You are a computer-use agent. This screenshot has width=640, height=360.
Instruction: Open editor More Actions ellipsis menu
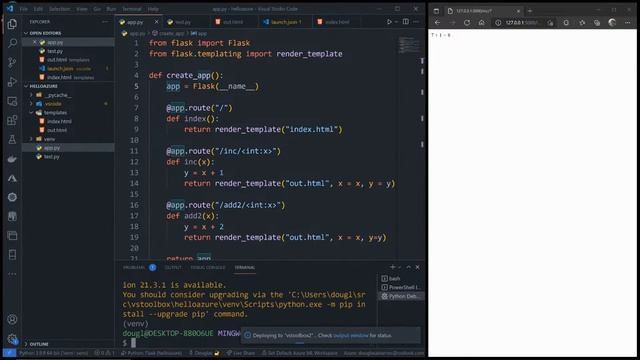(416, 22)
